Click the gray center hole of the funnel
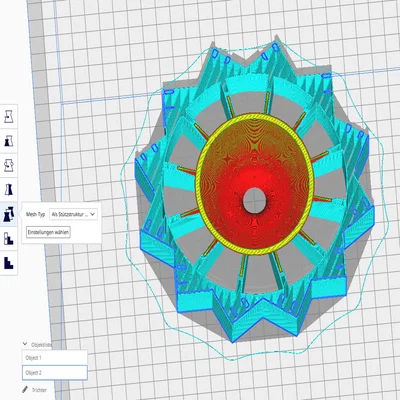 (254, 200)
